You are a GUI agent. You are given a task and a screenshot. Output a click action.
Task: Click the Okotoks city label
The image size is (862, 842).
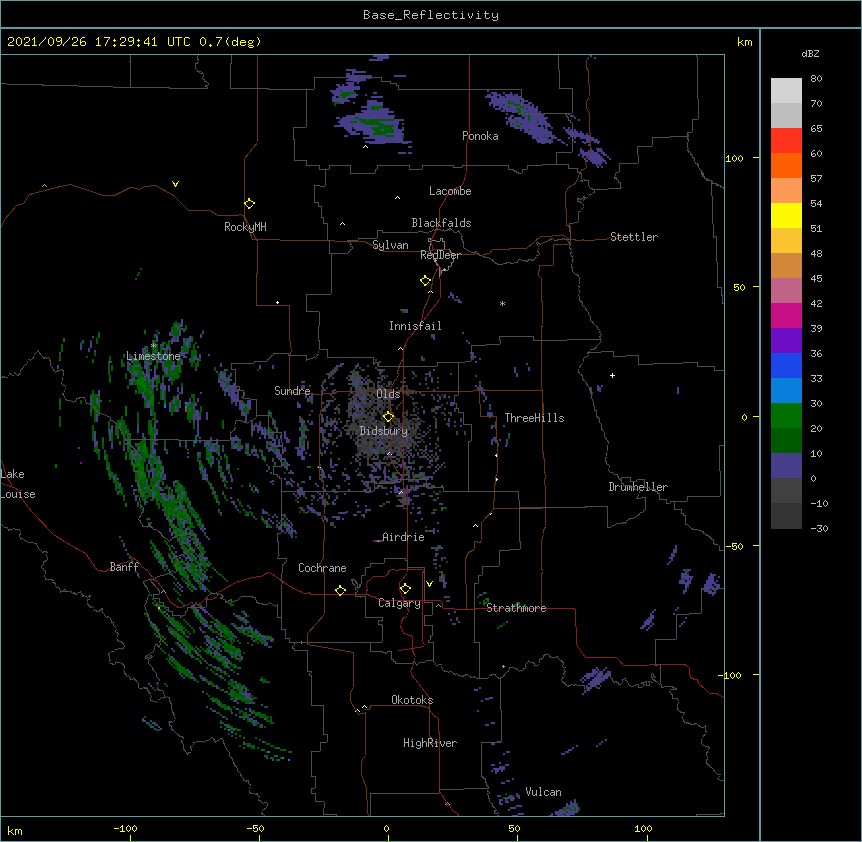(412, 700)
